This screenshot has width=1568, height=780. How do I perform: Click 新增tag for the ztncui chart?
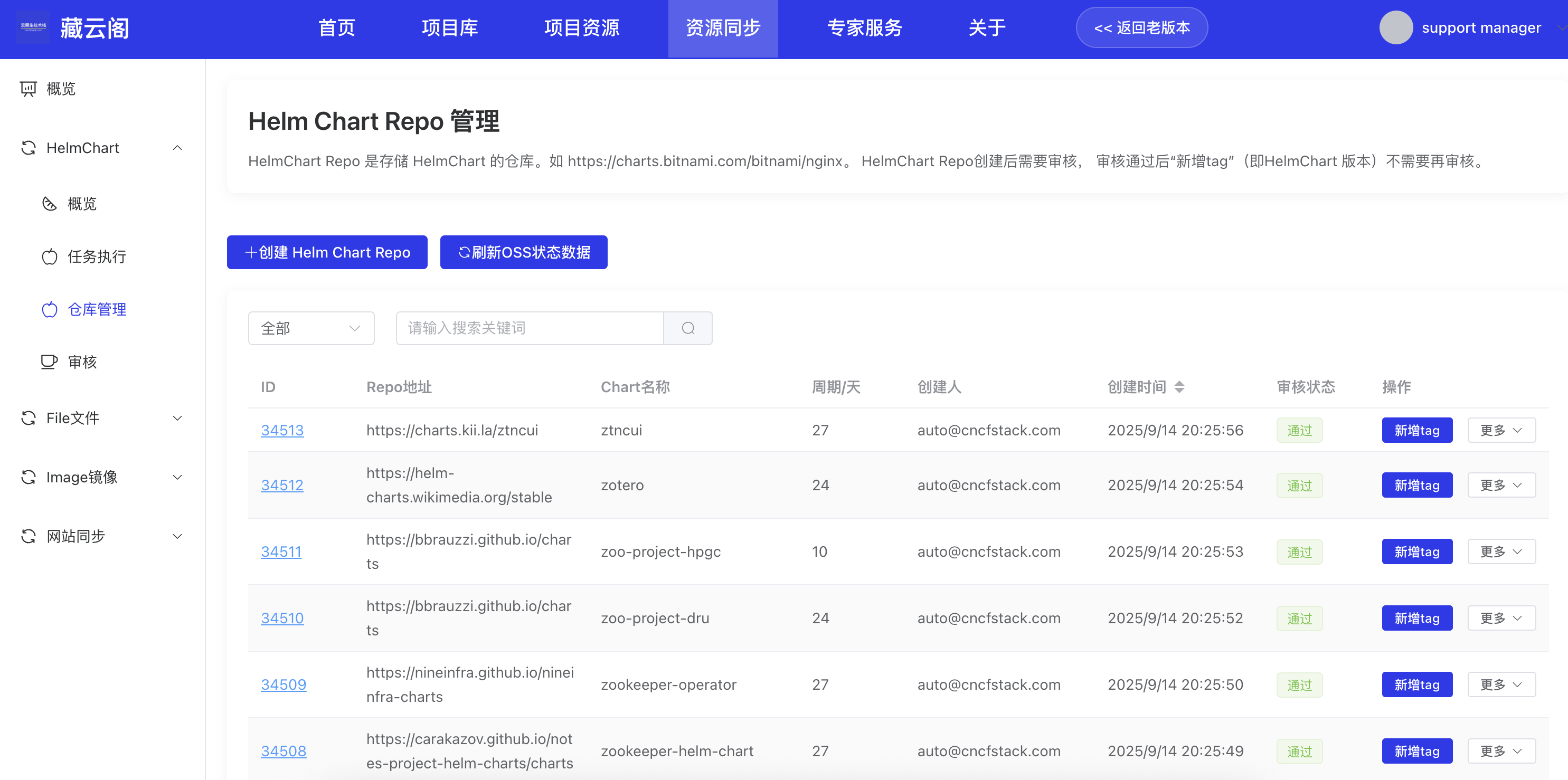pyautogui.click(x=1417, y=430)
